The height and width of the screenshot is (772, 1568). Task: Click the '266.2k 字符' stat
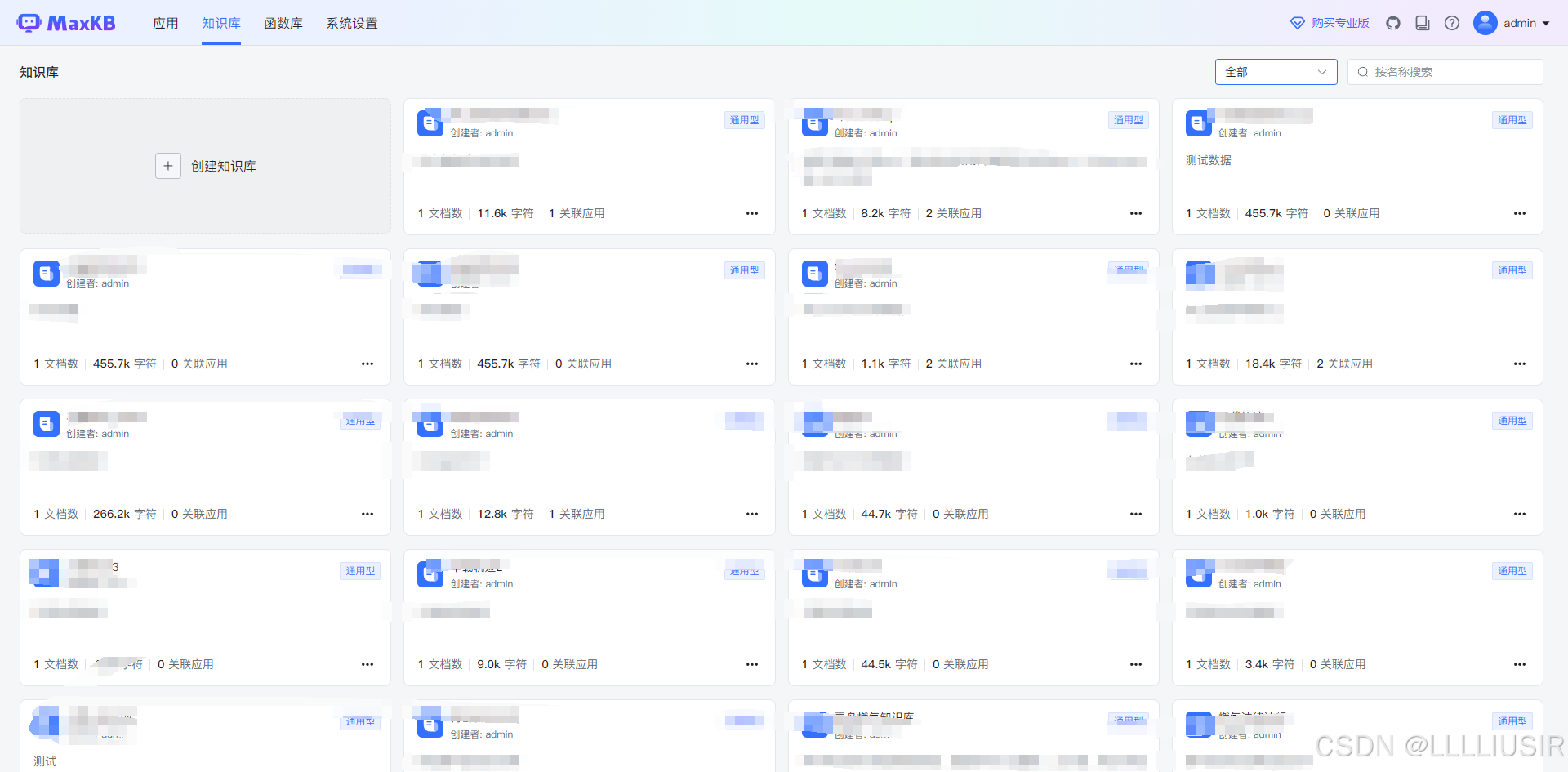(x=125, y=514)
